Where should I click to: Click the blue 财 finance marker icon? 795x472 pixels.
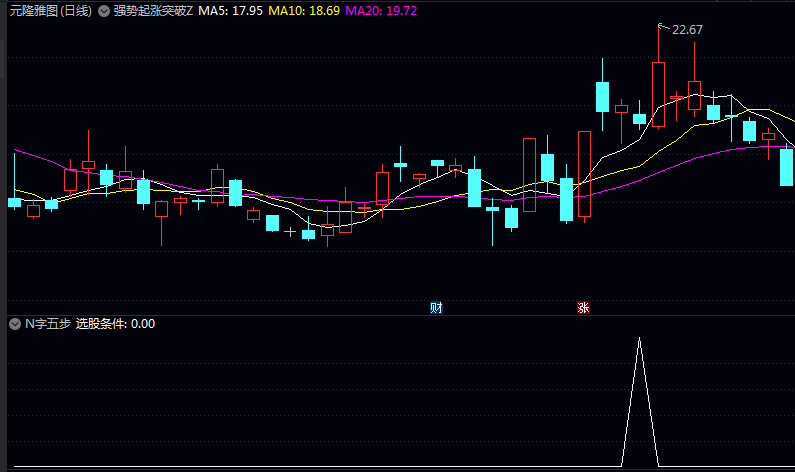[436, 307]
